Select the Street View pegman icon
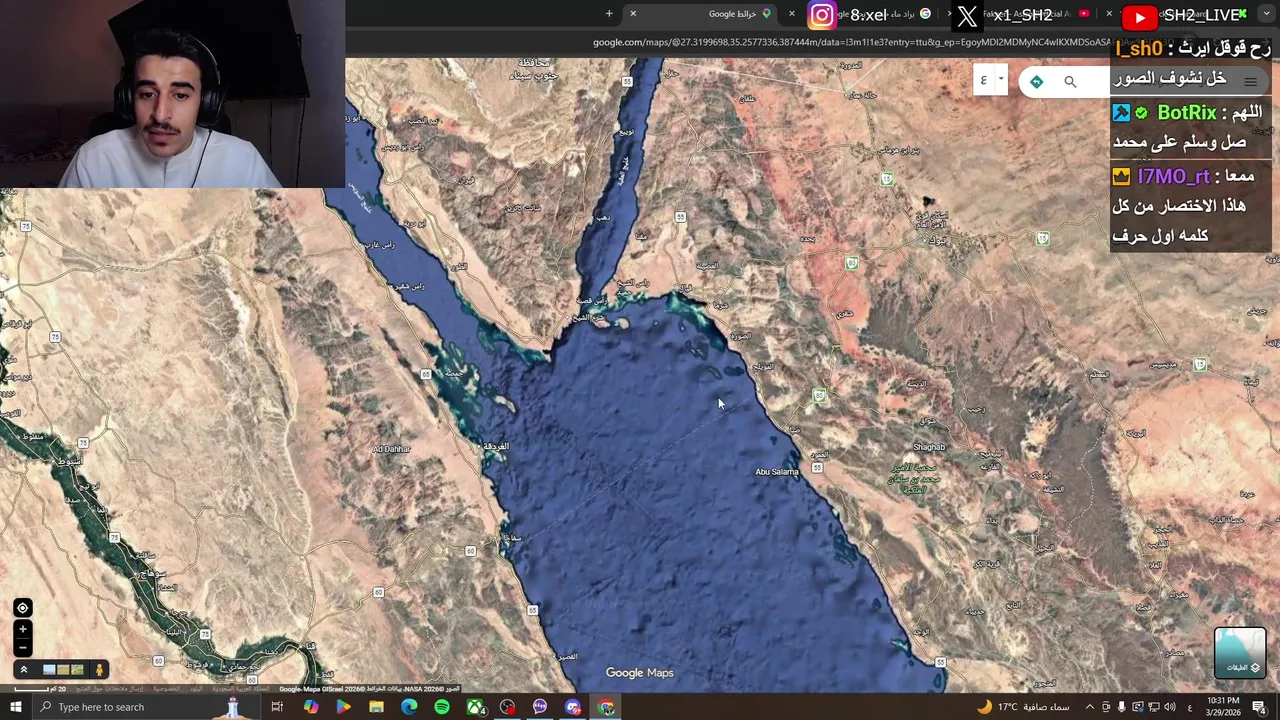1280x720 pixels. (x=99, y=670)
